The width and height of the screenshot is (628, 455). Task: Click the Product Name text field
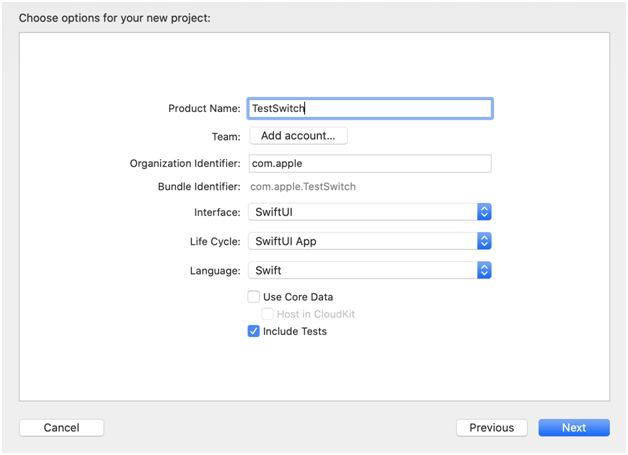point(370,108)
